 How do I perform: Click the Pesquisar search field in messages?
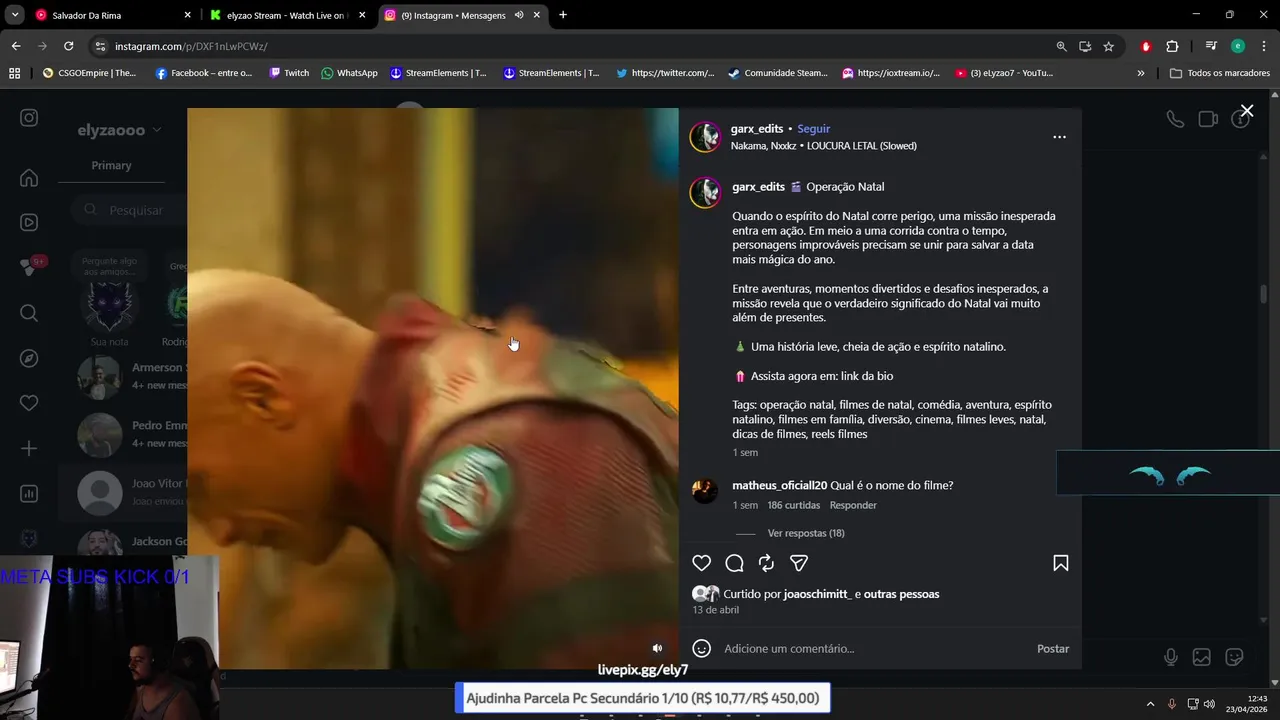tap(128, 210)
